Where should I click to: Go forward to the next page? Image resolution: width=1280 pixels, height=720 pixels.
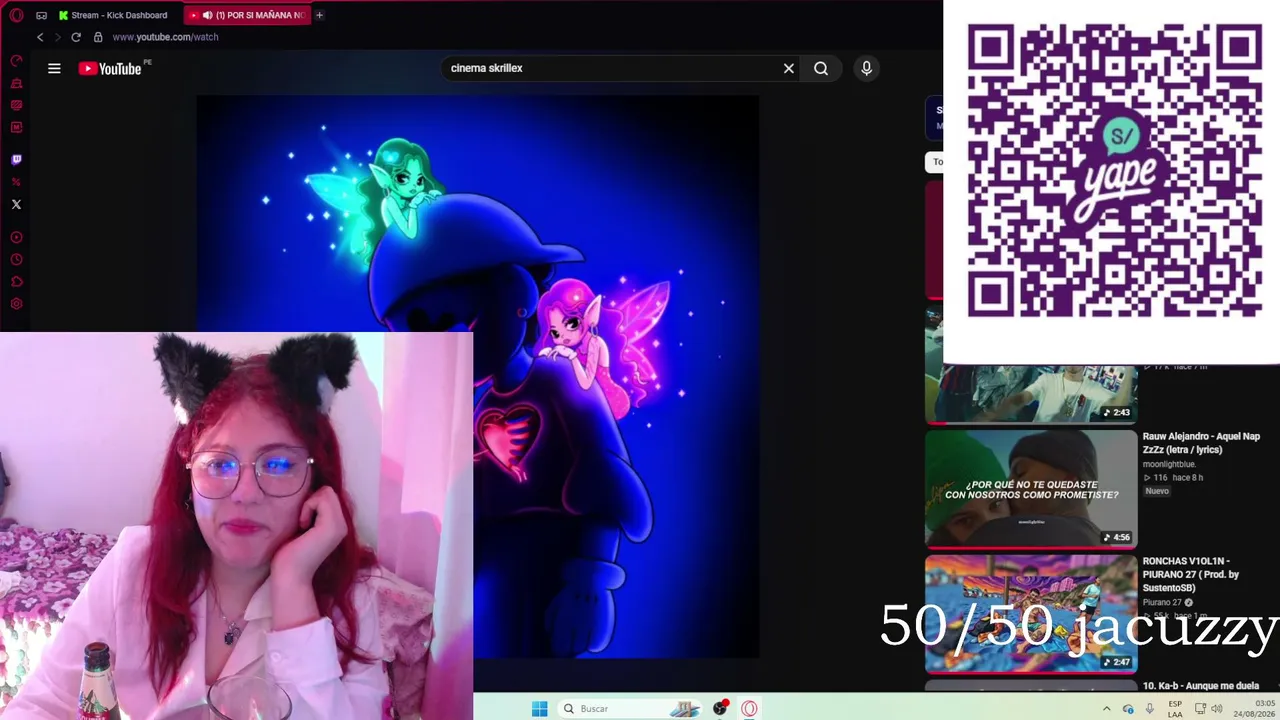pyautogui.click(x=57, y=37)
